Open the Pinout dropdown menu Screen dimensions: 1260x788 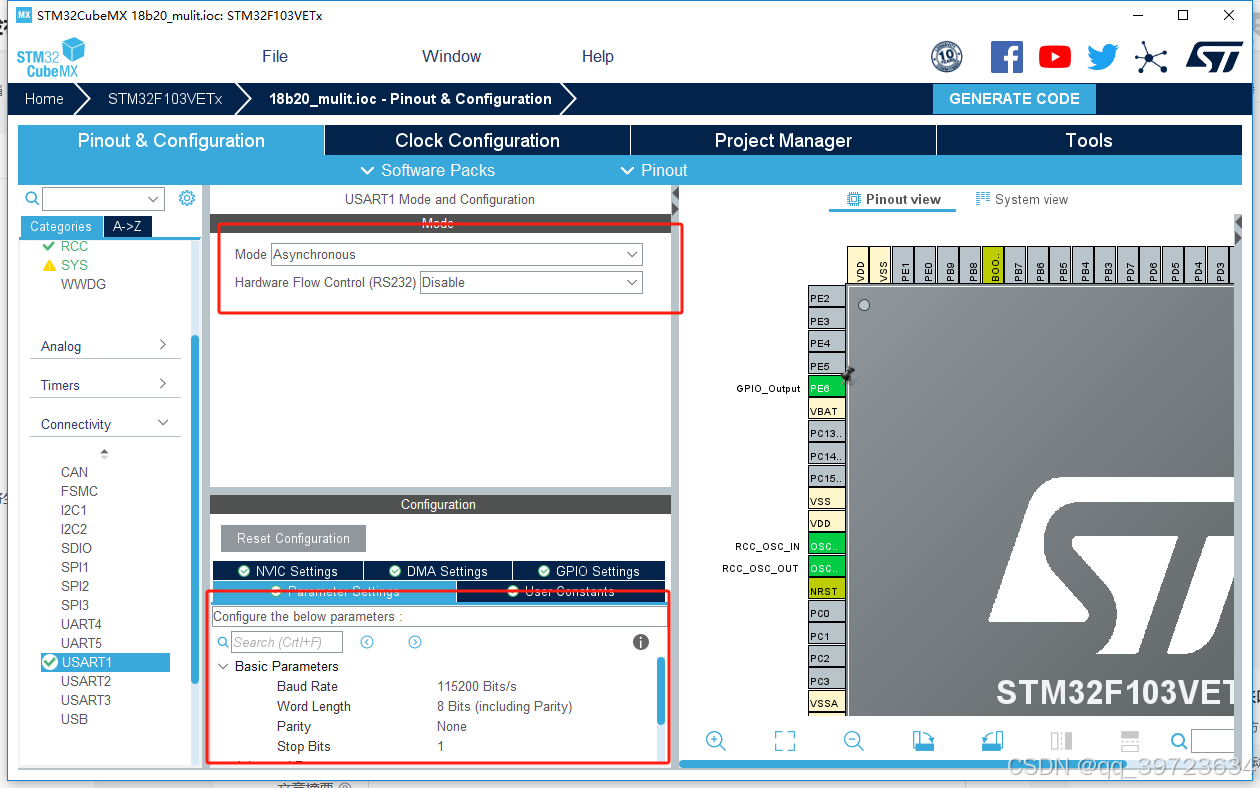pos(654,170)
